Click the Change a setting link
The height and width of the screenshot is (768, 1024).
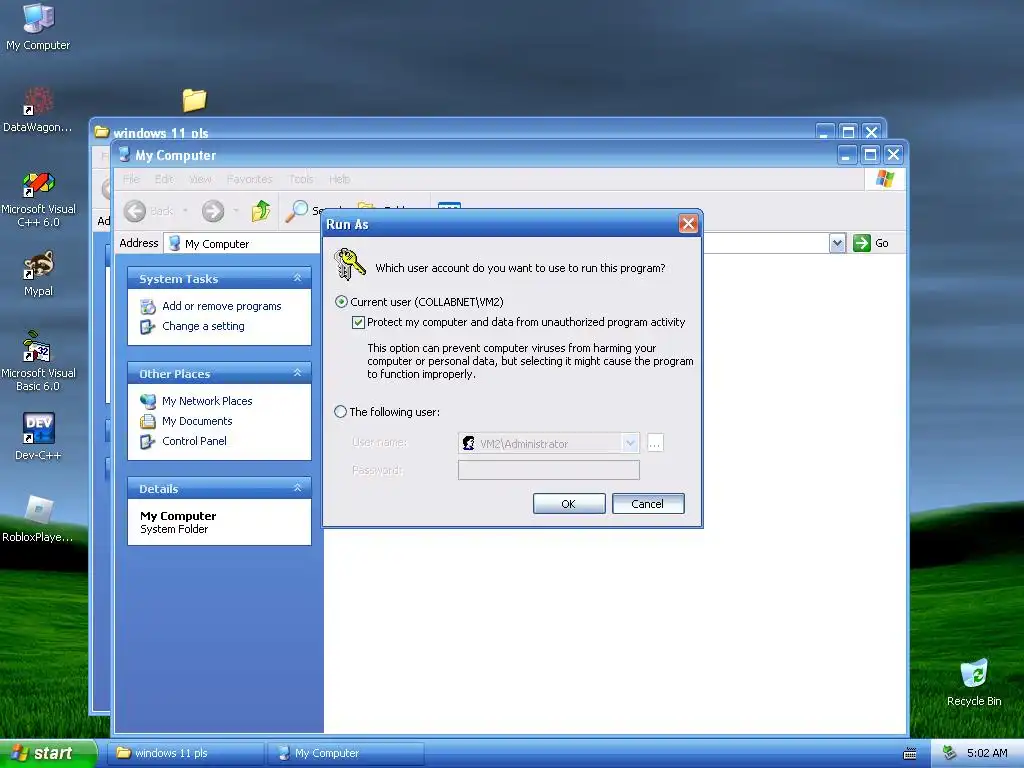(203, 327)
